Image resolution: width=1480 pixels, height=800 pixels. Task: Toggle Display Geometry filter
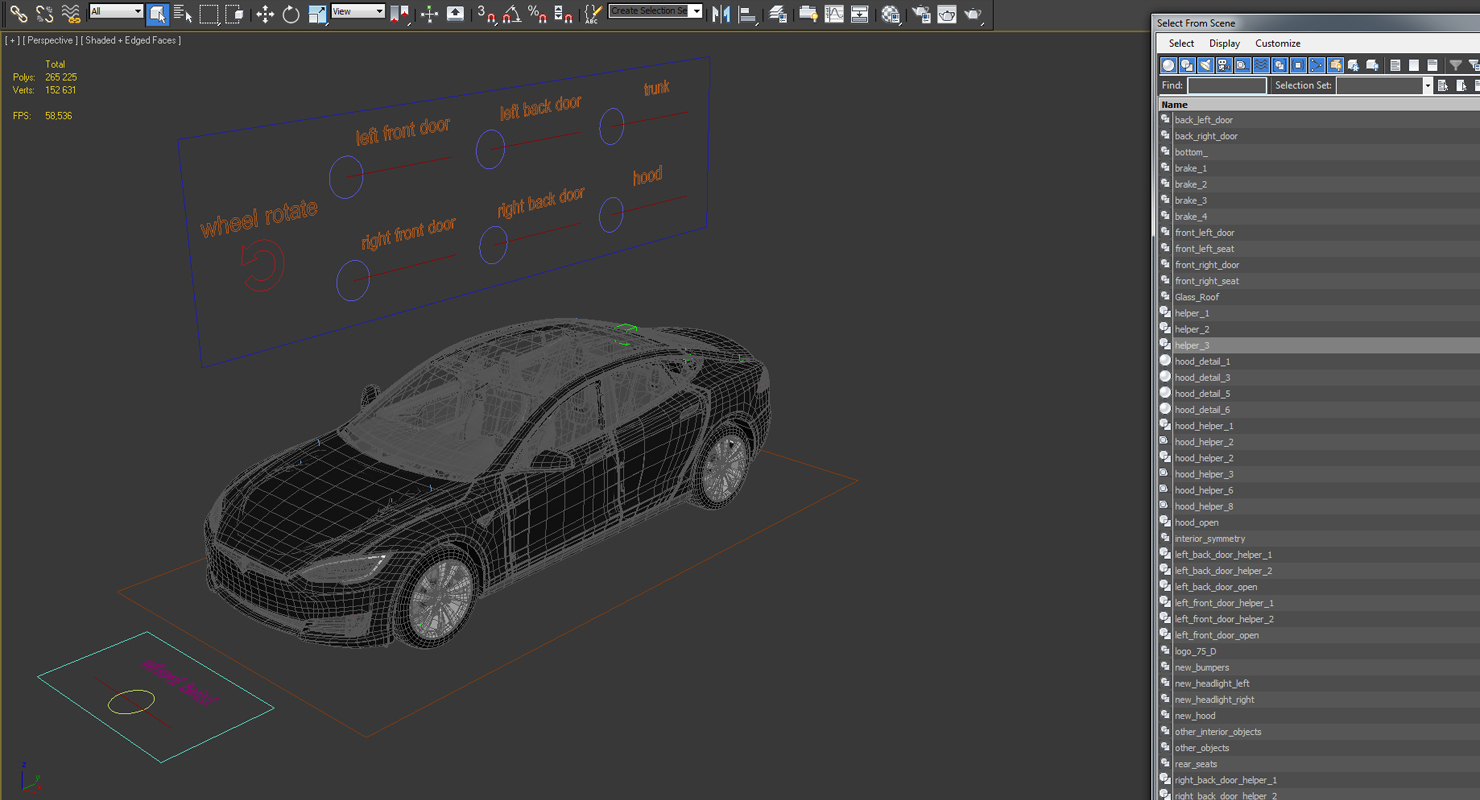(x=1168, y=65)
